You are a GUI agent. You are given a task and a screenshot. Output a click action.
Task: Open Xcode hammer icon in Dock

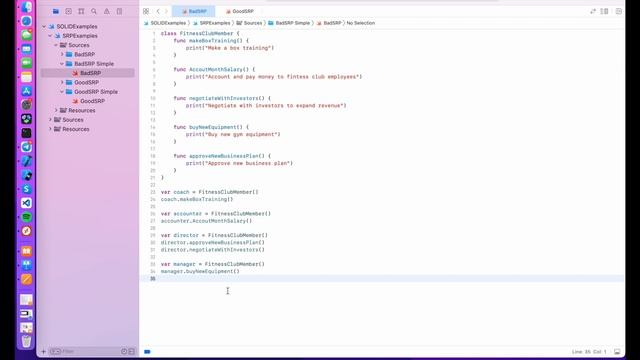27,161
